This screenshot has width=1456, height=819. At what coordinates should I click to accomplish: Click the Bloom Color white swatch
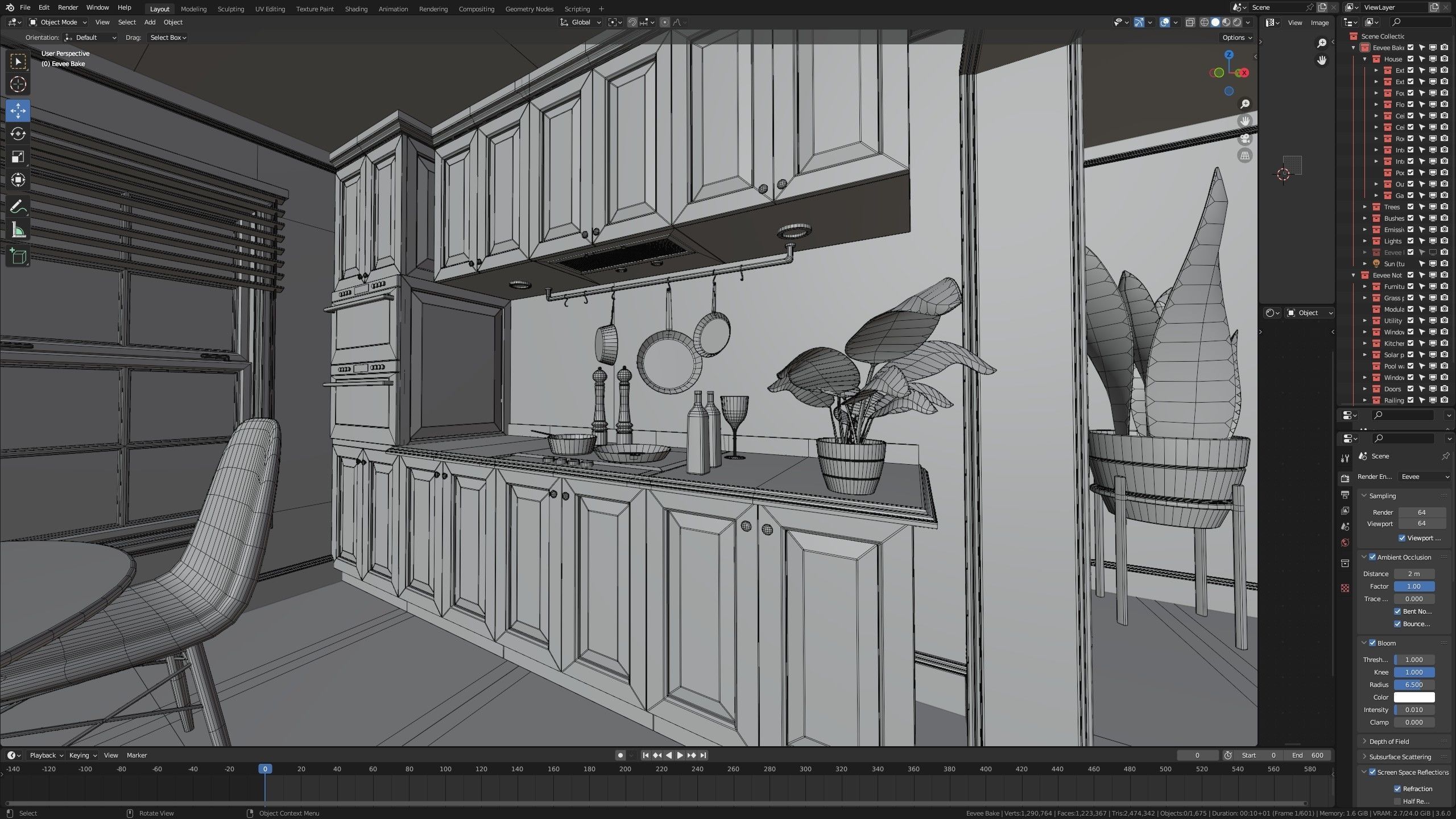coord(1414,697)
